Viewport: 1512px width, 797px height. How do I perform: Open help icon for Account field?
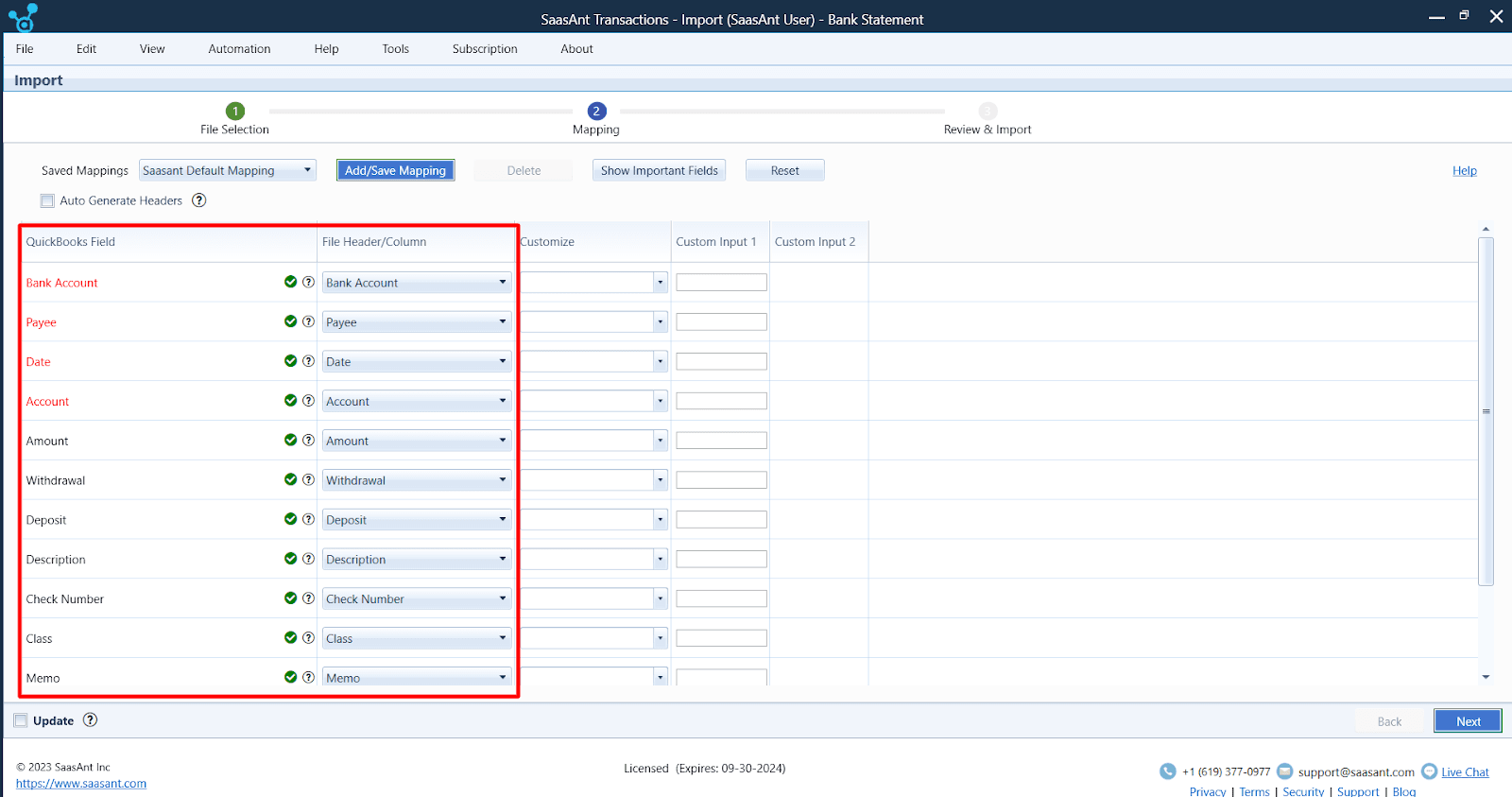point(308,401)
